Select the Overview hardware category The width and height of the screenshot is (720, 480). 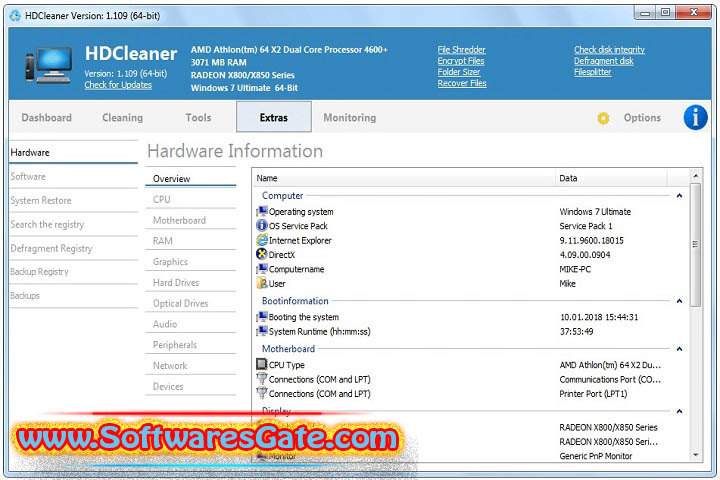pos(191,179)
